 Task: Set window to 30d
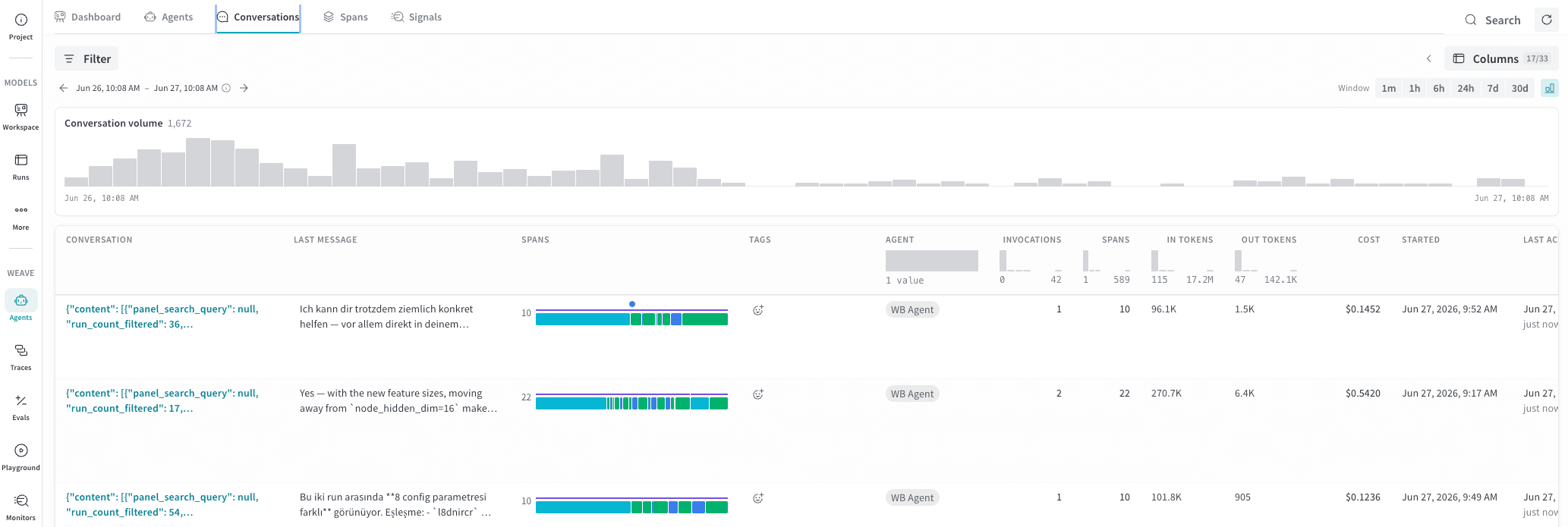(x=1519, y=88)
